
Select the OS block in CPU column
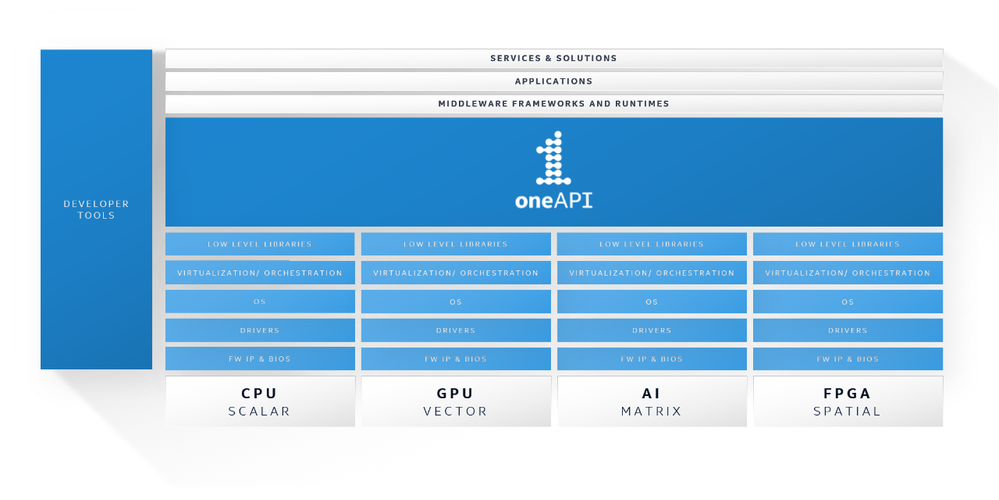(260, 302)
